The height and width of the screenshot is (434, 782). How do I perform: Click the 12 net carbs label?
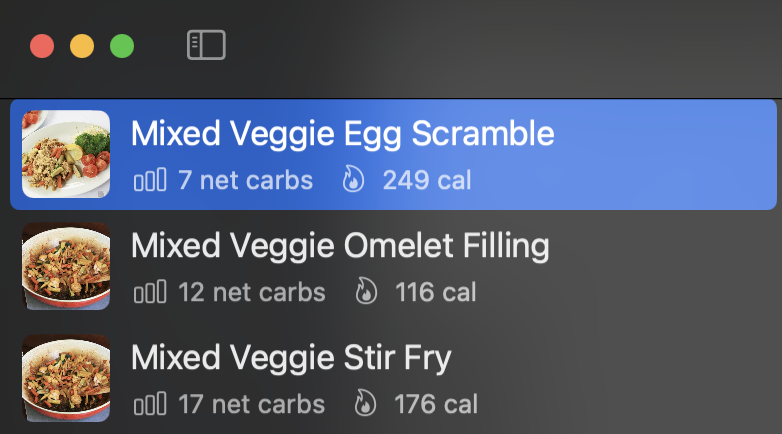[x=252, y=292]
